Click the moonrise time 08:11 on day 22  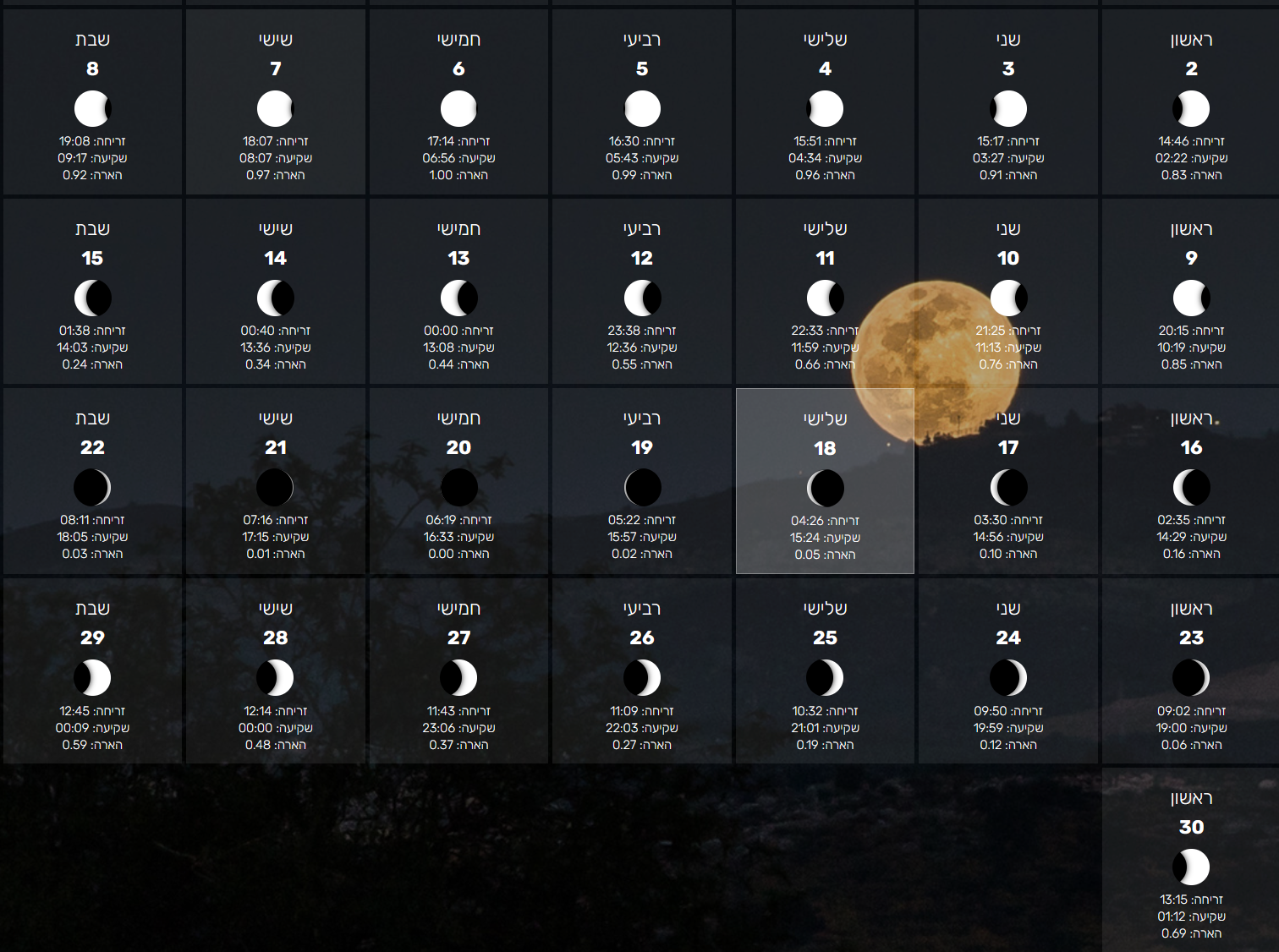pyautogui.click(x=74, y=520)
